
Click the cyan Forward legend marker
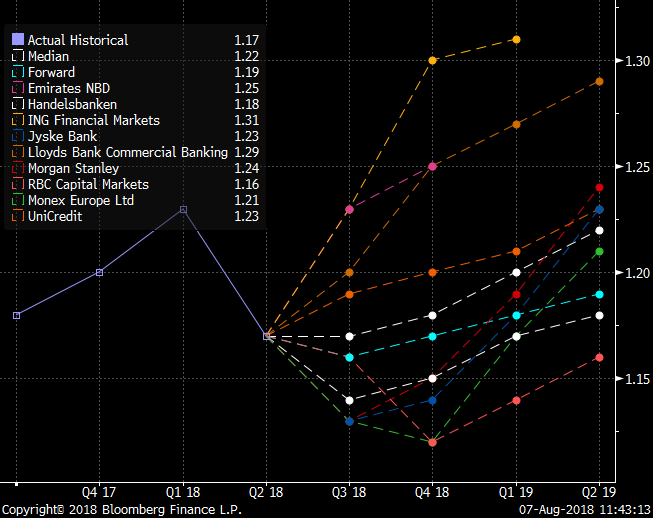(18, 72)
